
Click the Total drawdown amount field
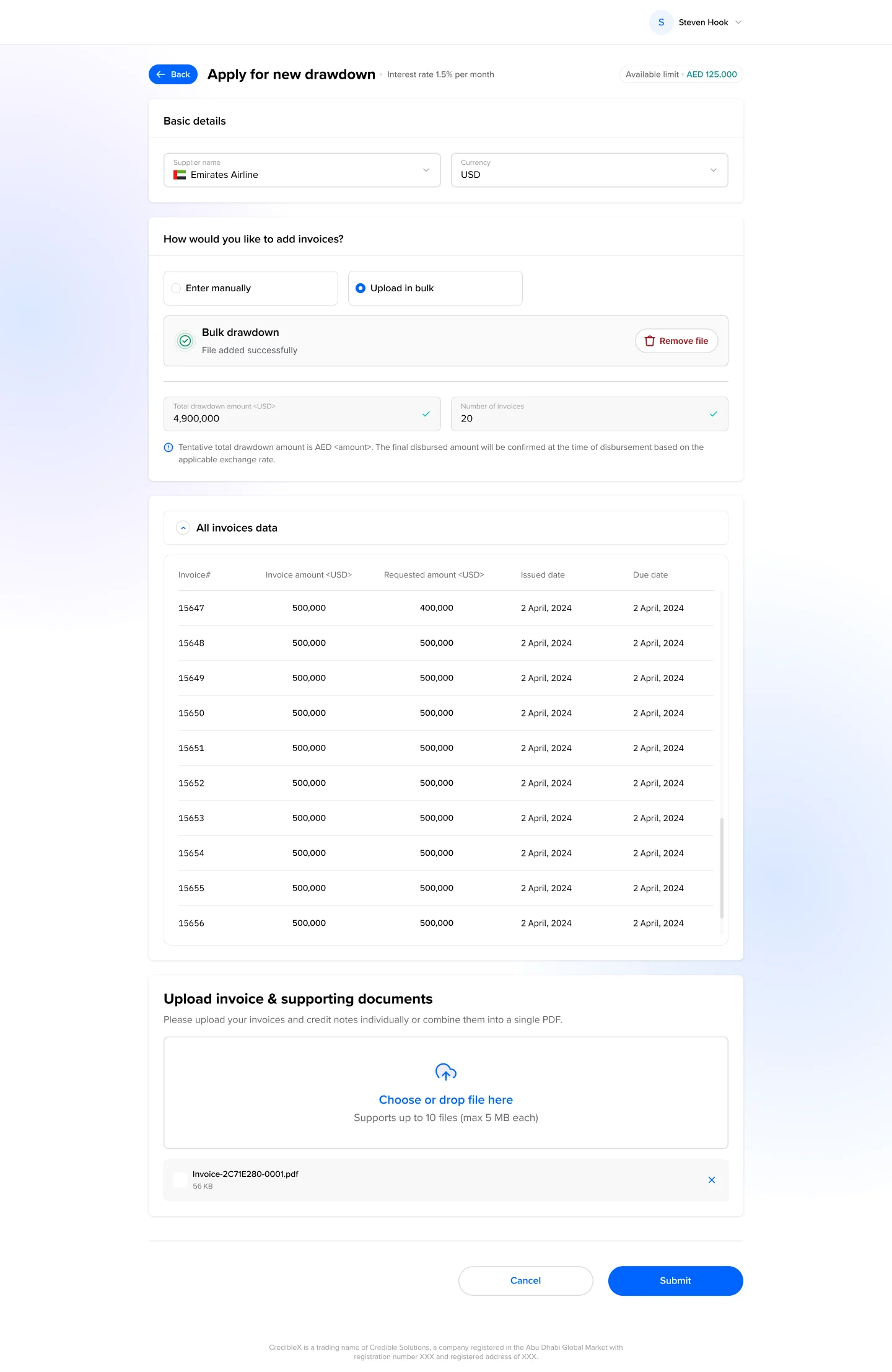(x=302, y=414)
